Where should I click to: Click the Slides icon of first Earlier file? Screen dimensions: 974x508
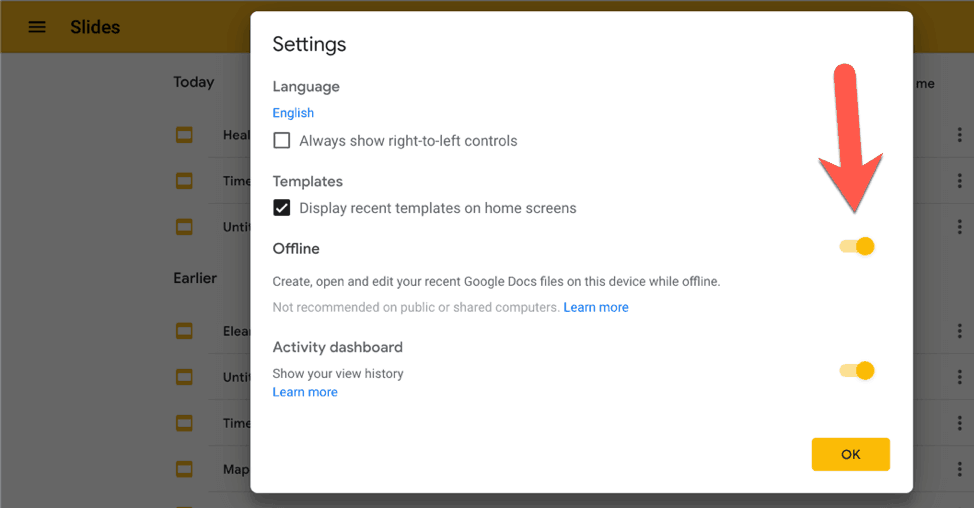(184, 331)
